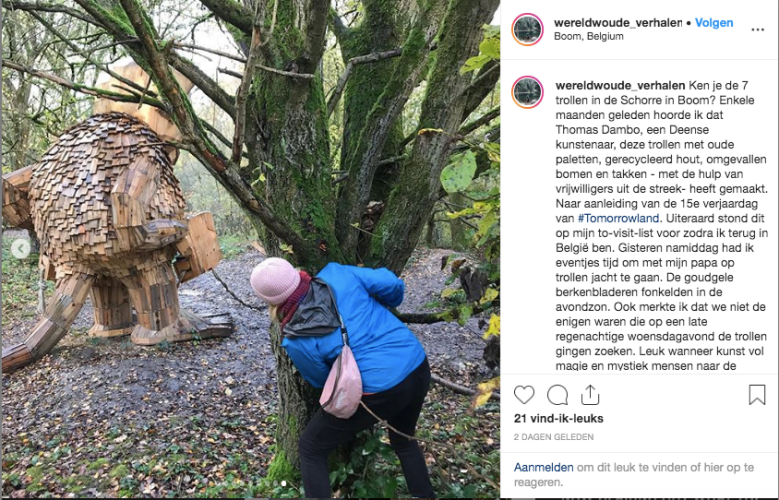The height and width of the screenshot is (500, 779).
Task: Share the post using the share icon
Action: coord(590,395)
